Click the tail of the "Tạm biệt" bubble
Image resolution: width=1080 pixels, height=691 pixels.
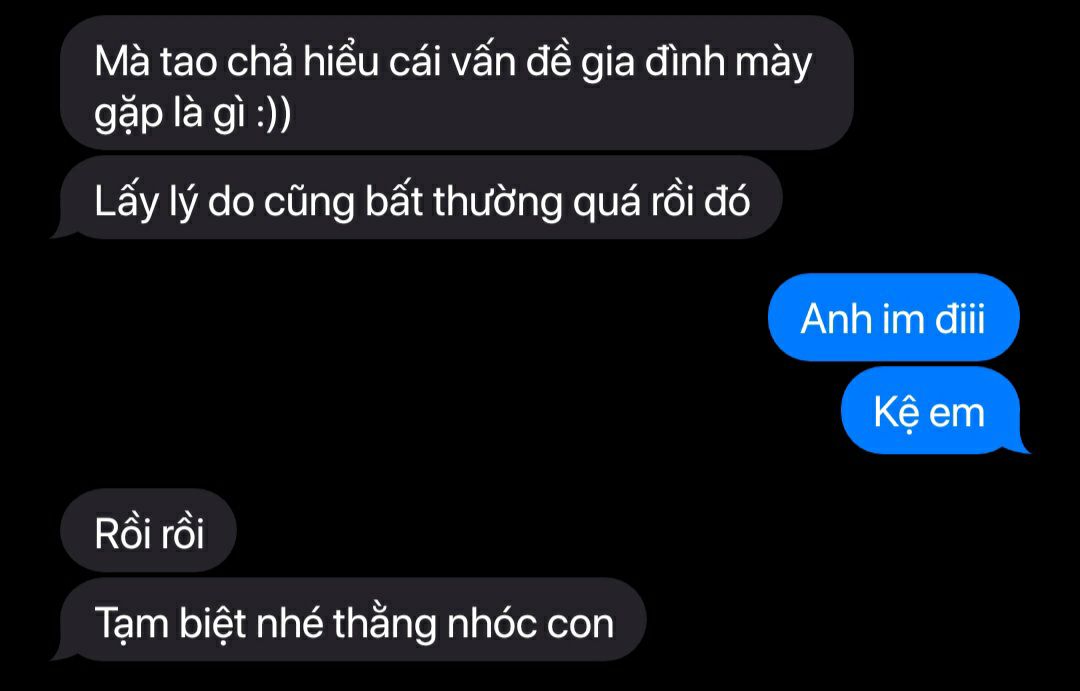[x=63, y=652]
